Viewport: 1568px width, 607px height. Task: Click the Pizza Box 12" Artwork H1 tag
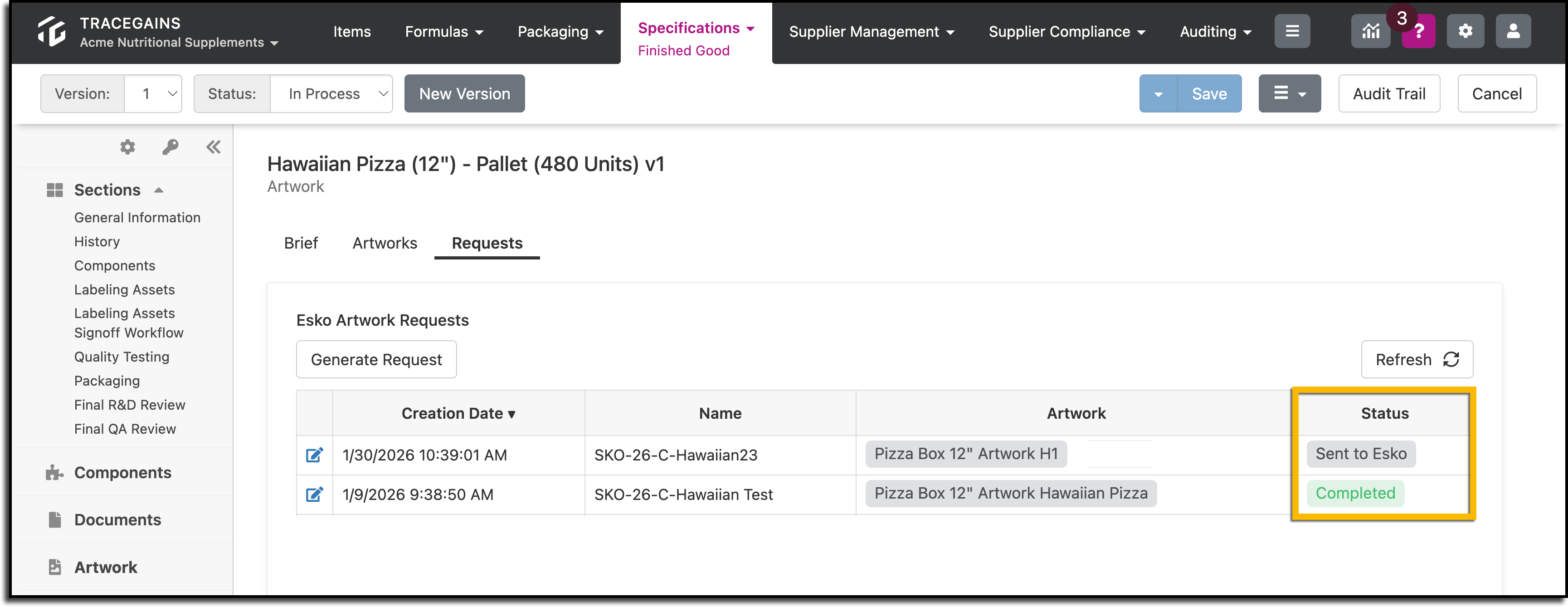966,454
